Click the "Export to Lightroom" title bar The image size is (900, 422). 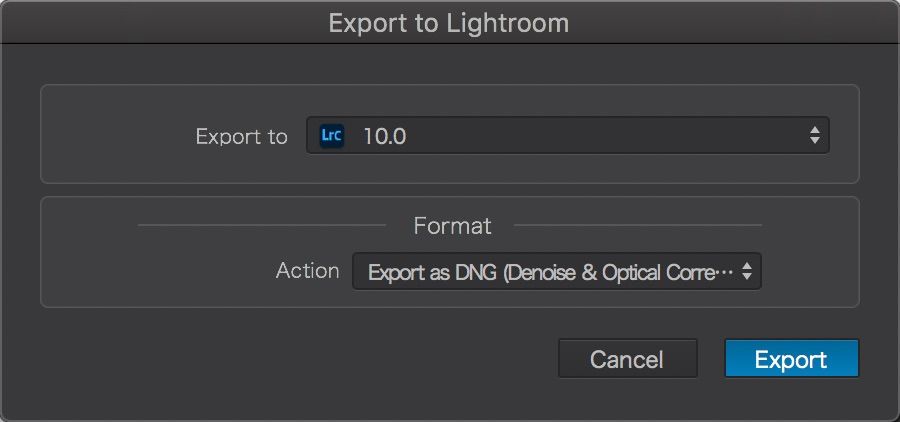[x=449, y=22]
